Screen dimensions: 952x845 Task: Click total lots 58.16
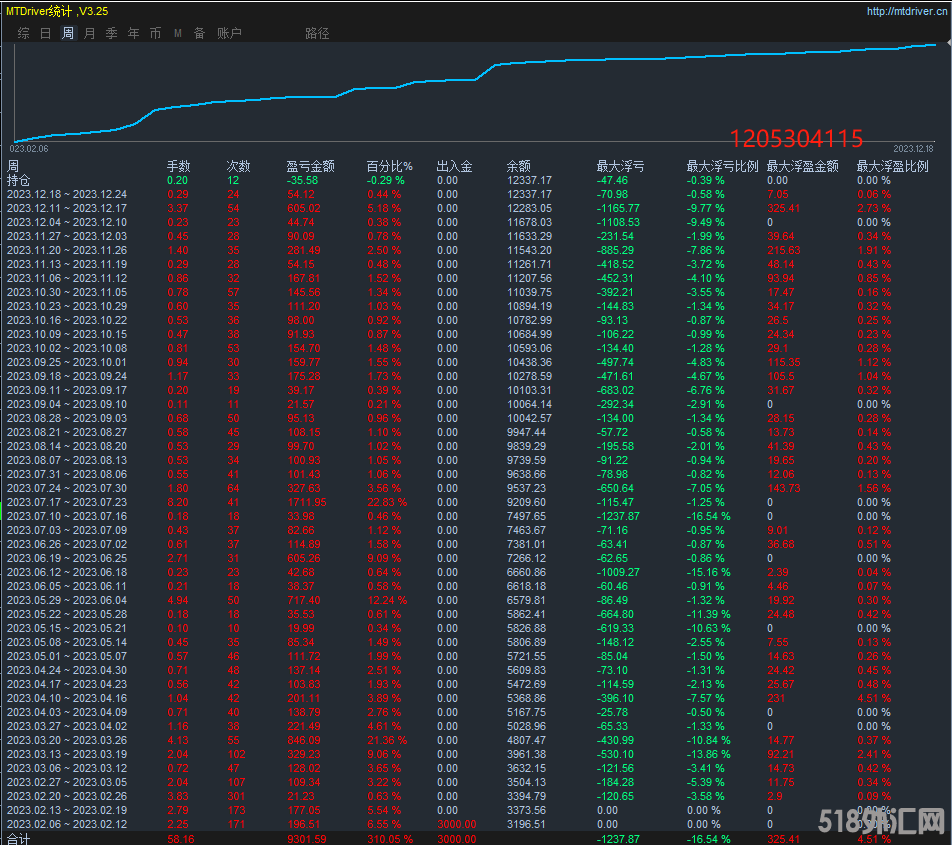coord(181,839)
